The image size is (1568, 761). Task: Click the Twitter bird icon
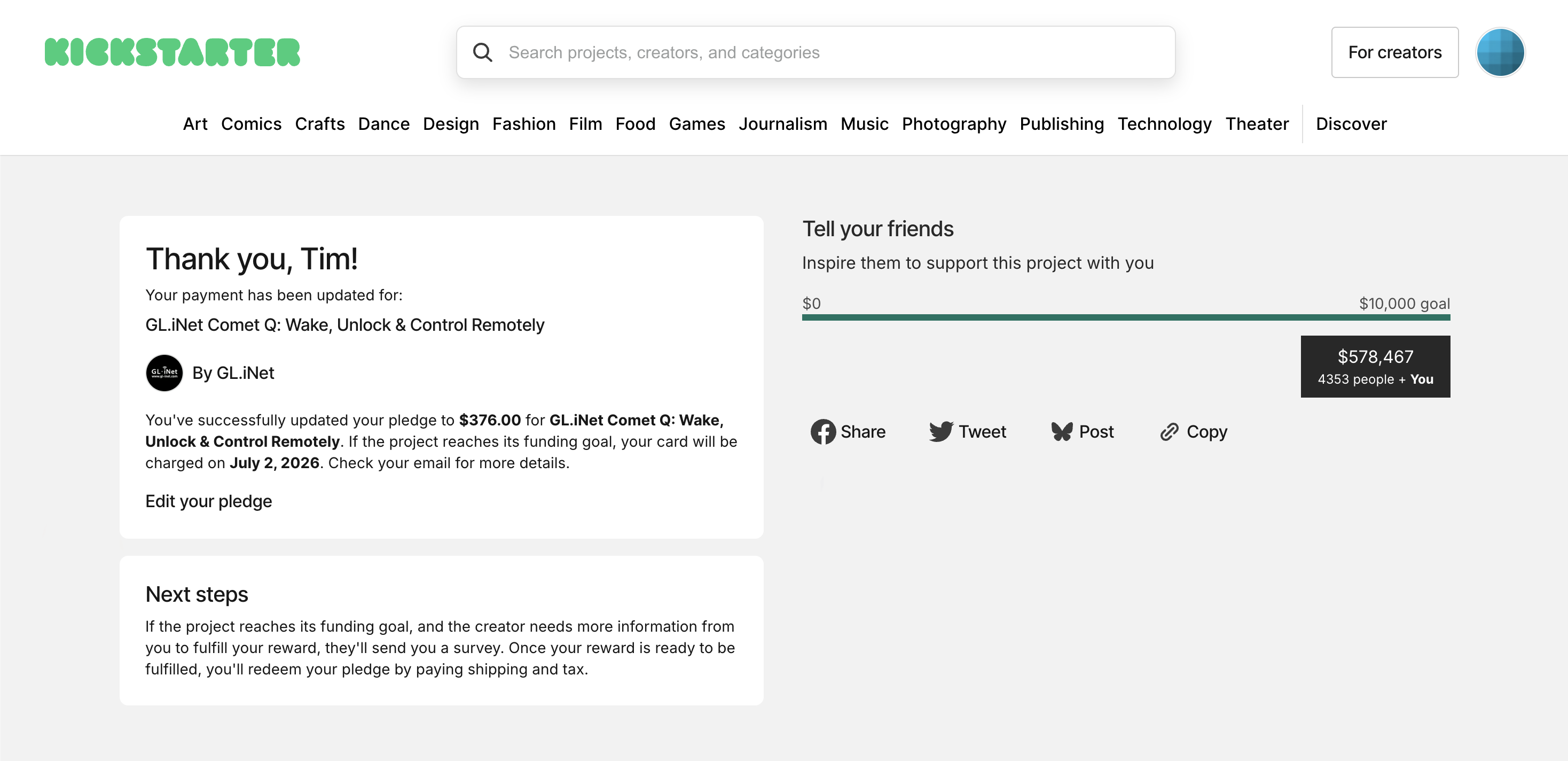pyautogui.click(x=941, y=432)
